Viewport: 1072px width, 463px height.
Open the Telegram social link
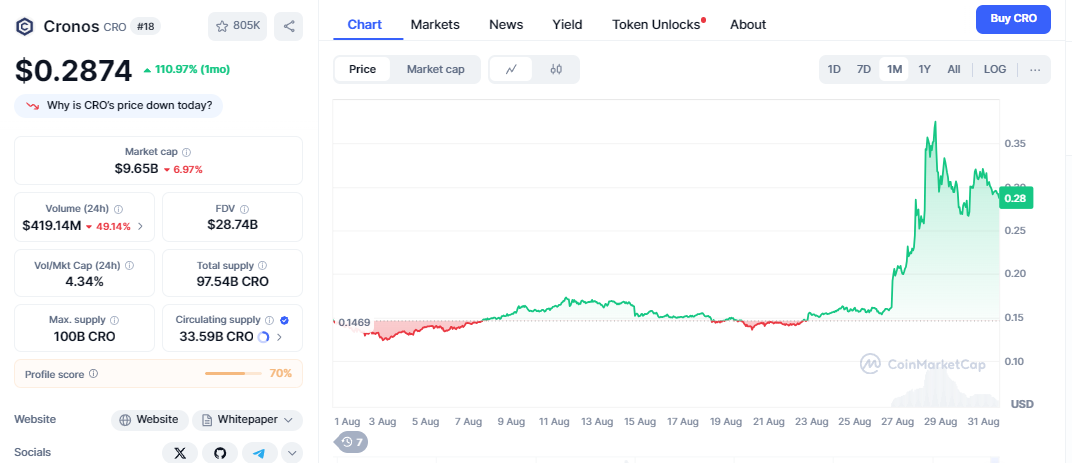pos(259,453)
